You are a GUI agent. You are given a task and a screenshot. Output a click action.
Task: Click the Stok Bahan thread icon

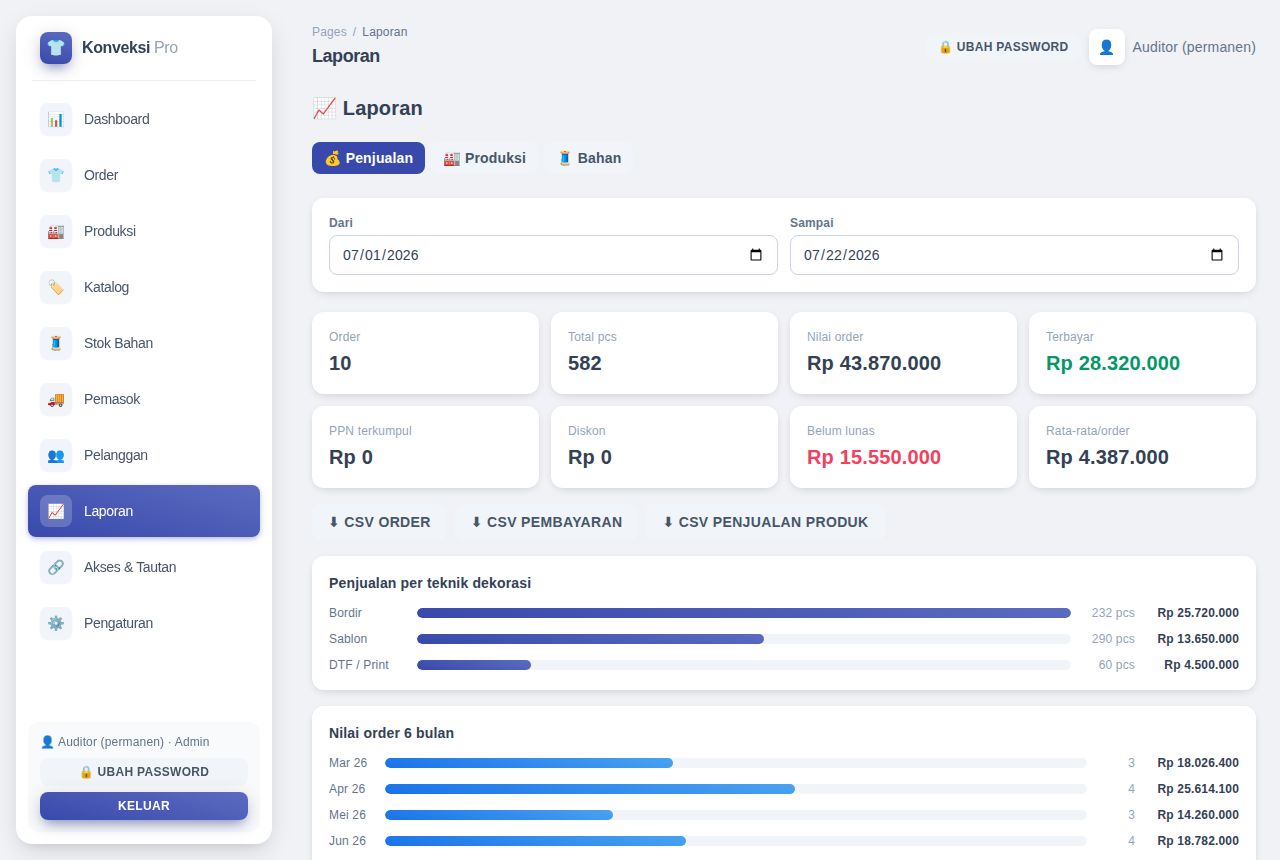point(56,343)
